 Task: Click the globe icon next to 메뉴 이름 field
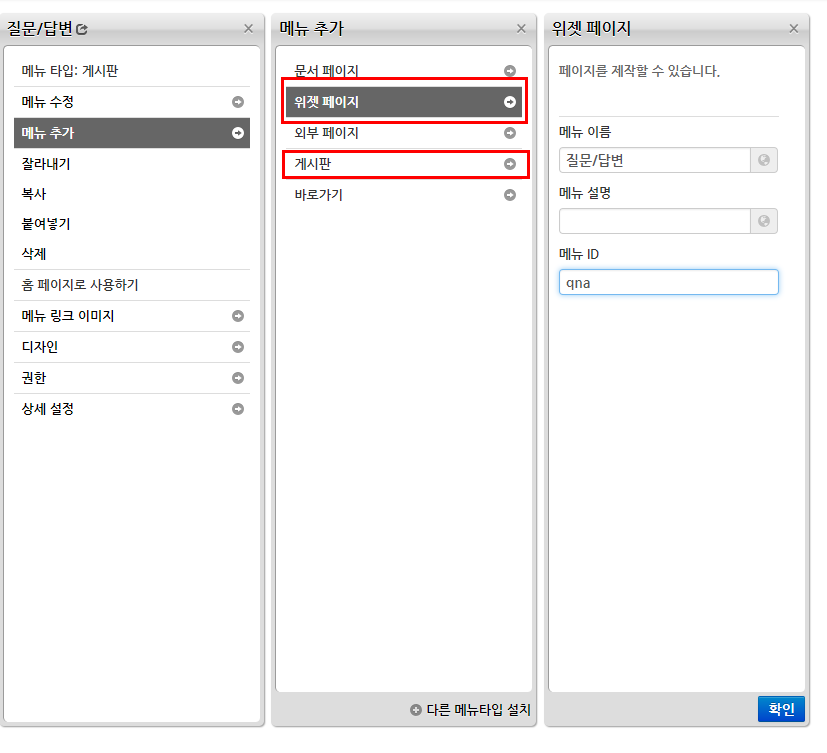point(763,160)
